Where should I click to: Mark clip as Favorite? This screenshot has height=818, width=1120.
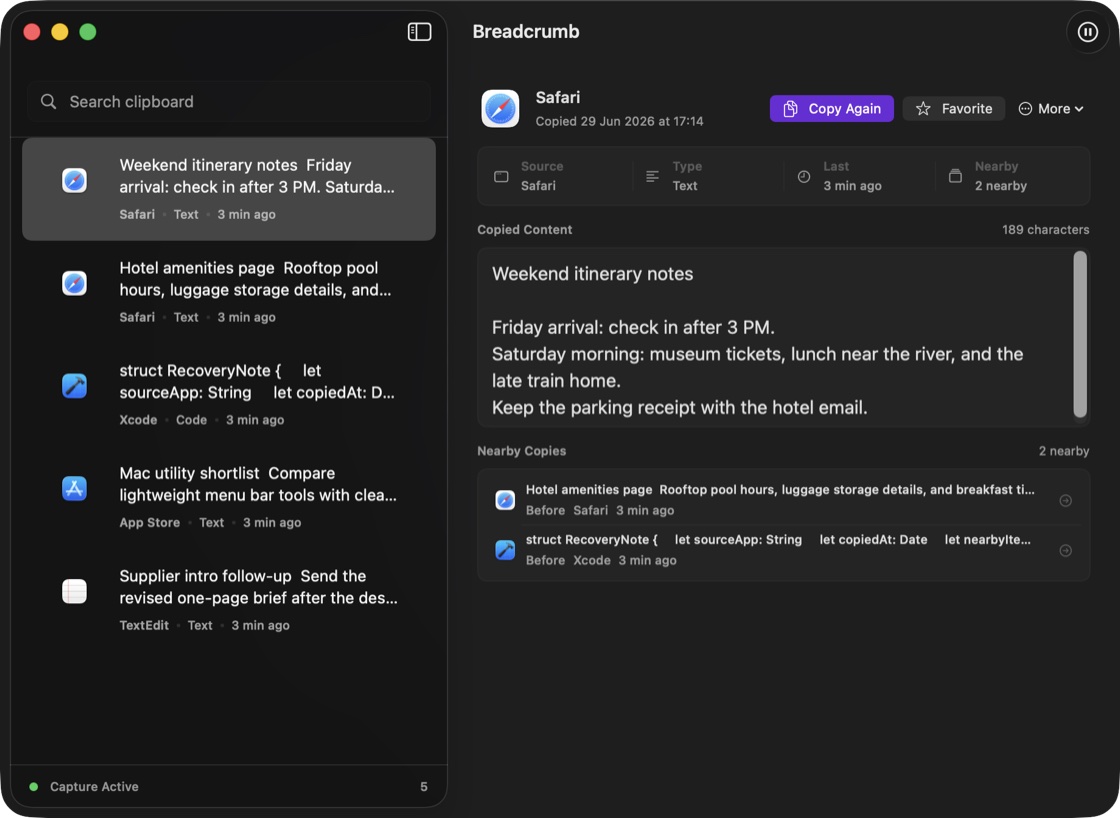(954, 109)
